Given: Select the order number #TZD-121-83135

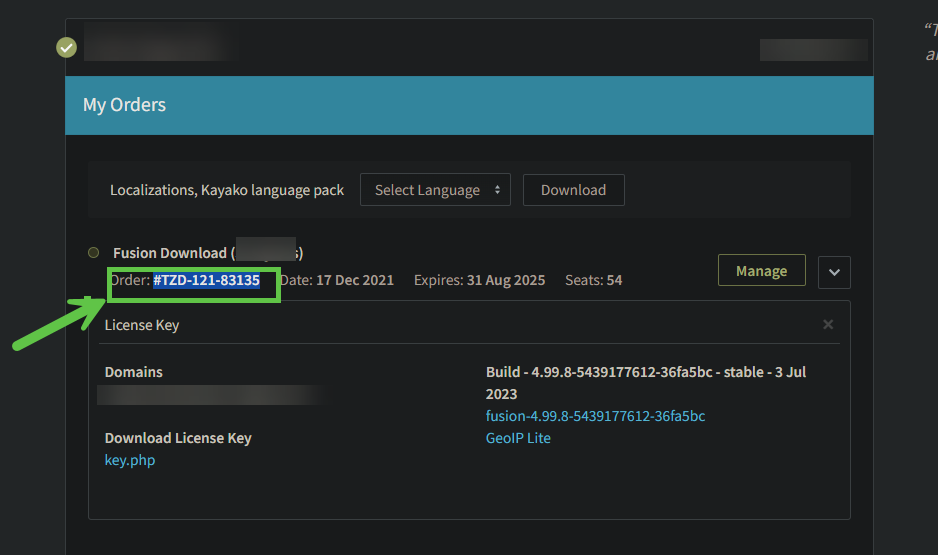Looking at the screenshot, I should click(x=206, y=280).
